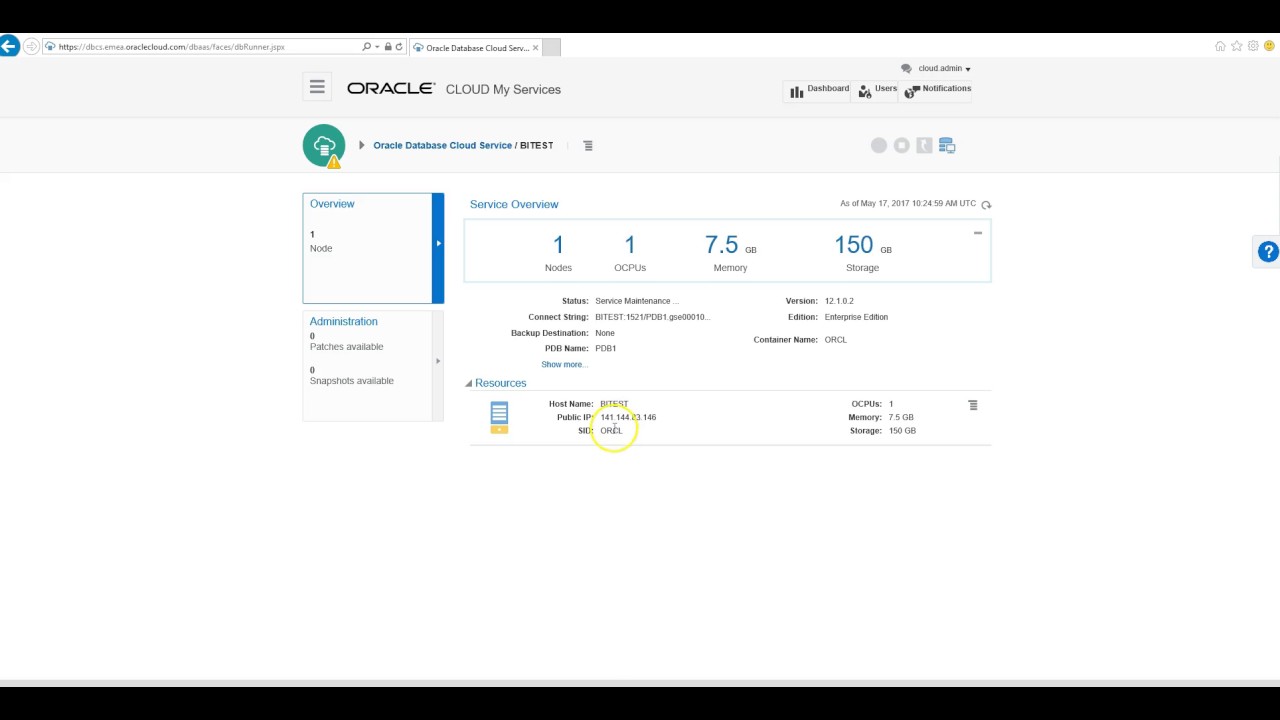Click the chat bubbles icon beside cloud.admin

[x=906, y=69]
